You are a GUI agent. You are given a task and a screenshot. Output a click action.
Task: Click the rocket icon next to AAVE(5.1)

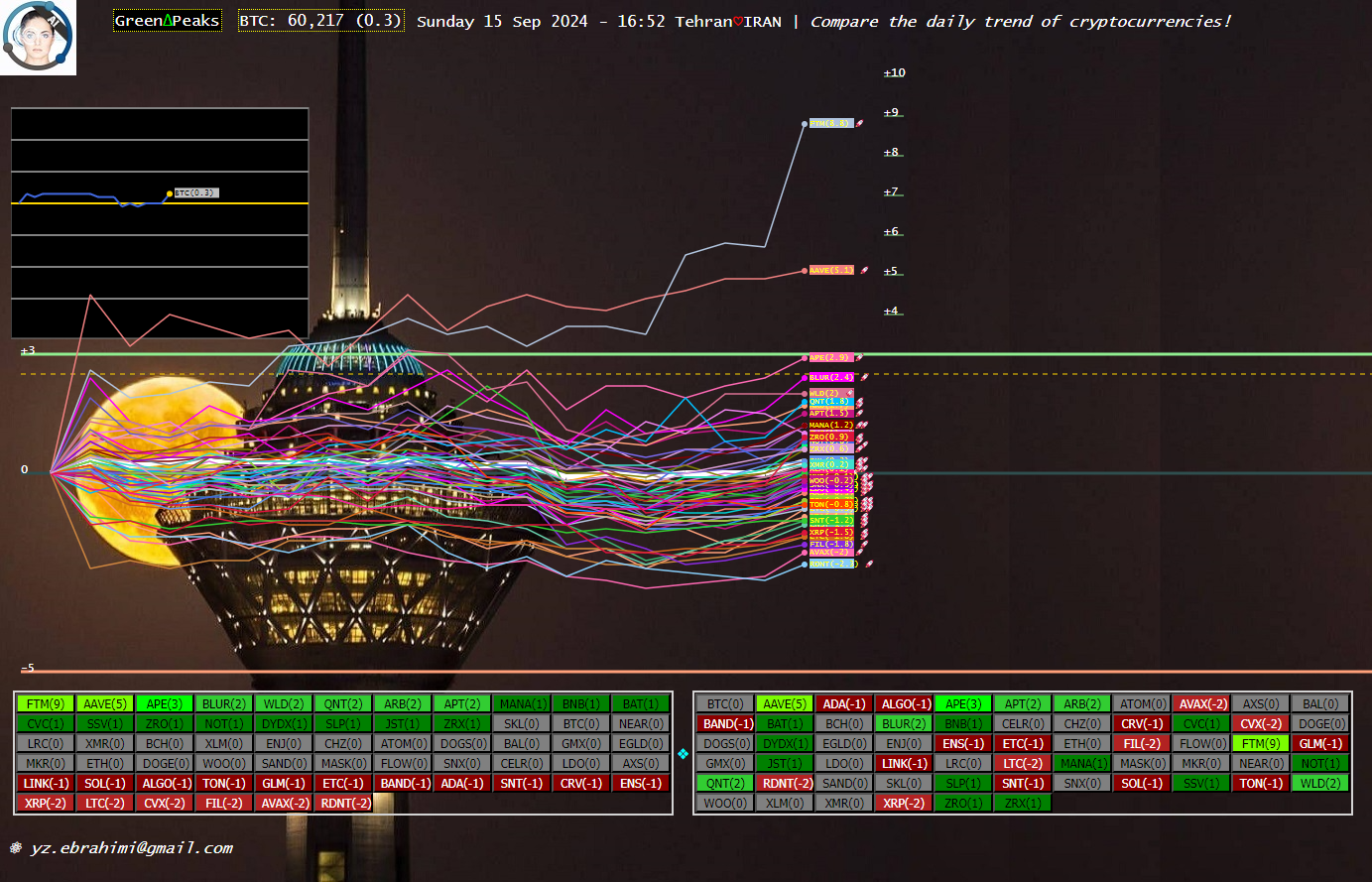tap(864, 270)
